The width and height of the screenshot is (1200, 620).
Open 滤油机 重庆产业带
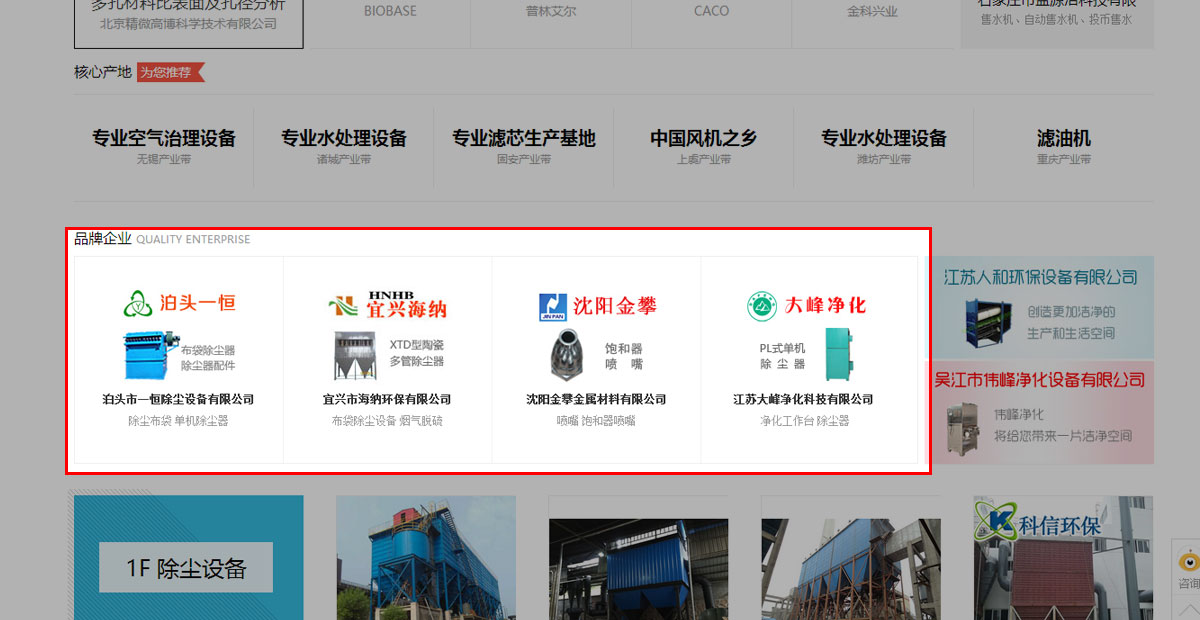[x=1064, y=147]
